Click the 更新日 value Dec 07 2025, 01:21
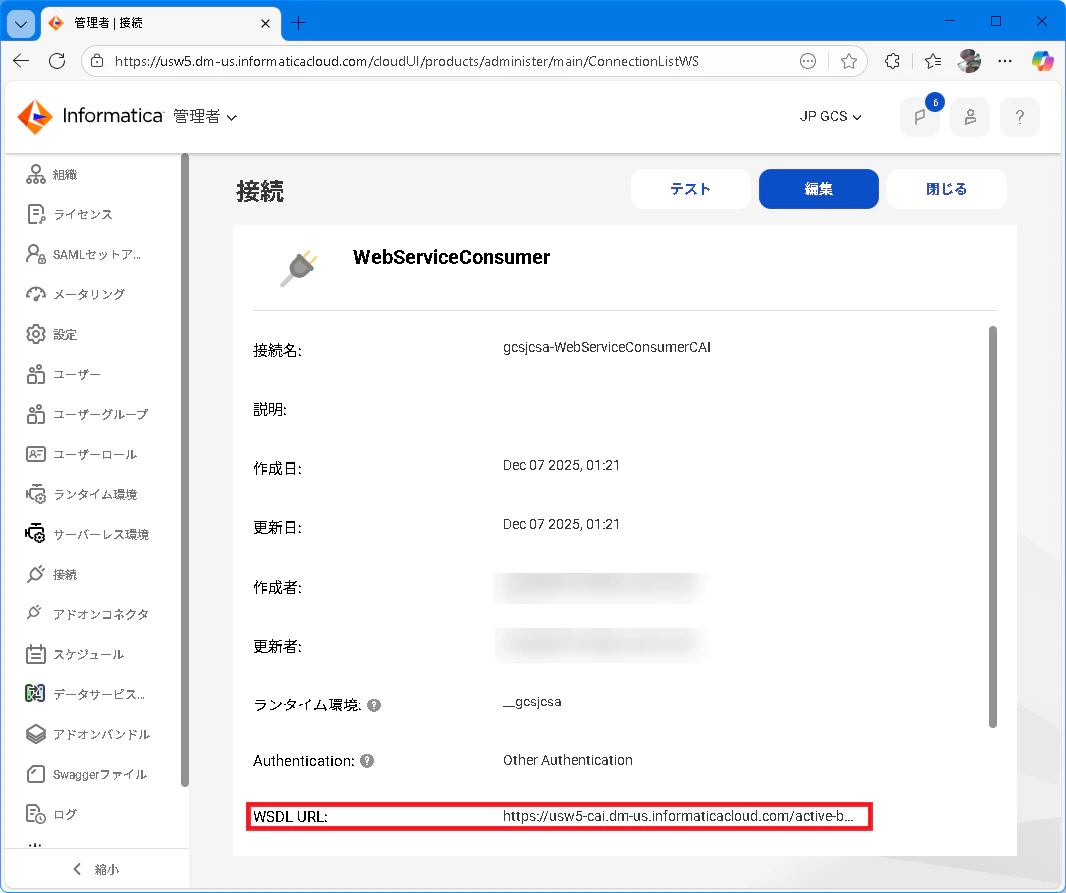This screenshot has width=1066, height=893. tap(562, 525)
